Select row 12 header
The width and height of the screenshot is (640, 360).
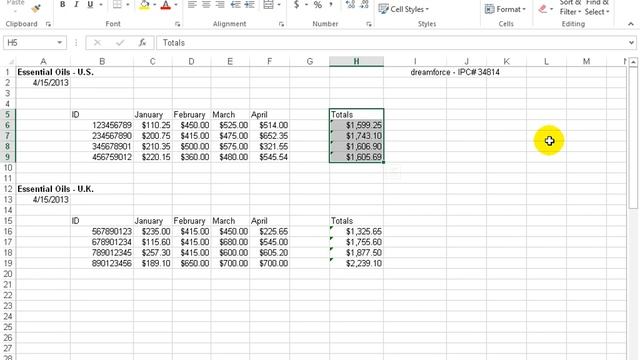pyautogui.click(x=8, y=189)
